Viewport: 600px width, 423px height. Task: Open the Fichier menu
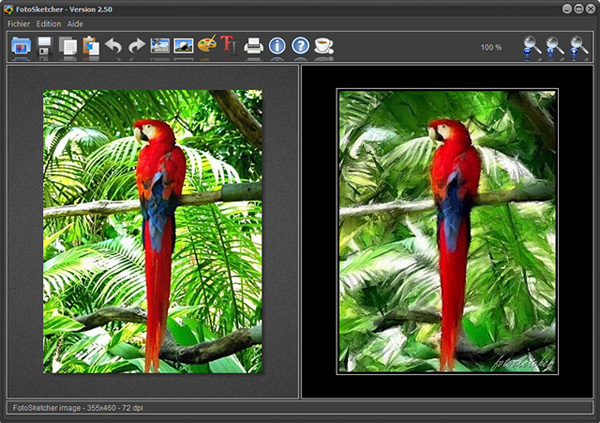(x=18, y=23)
